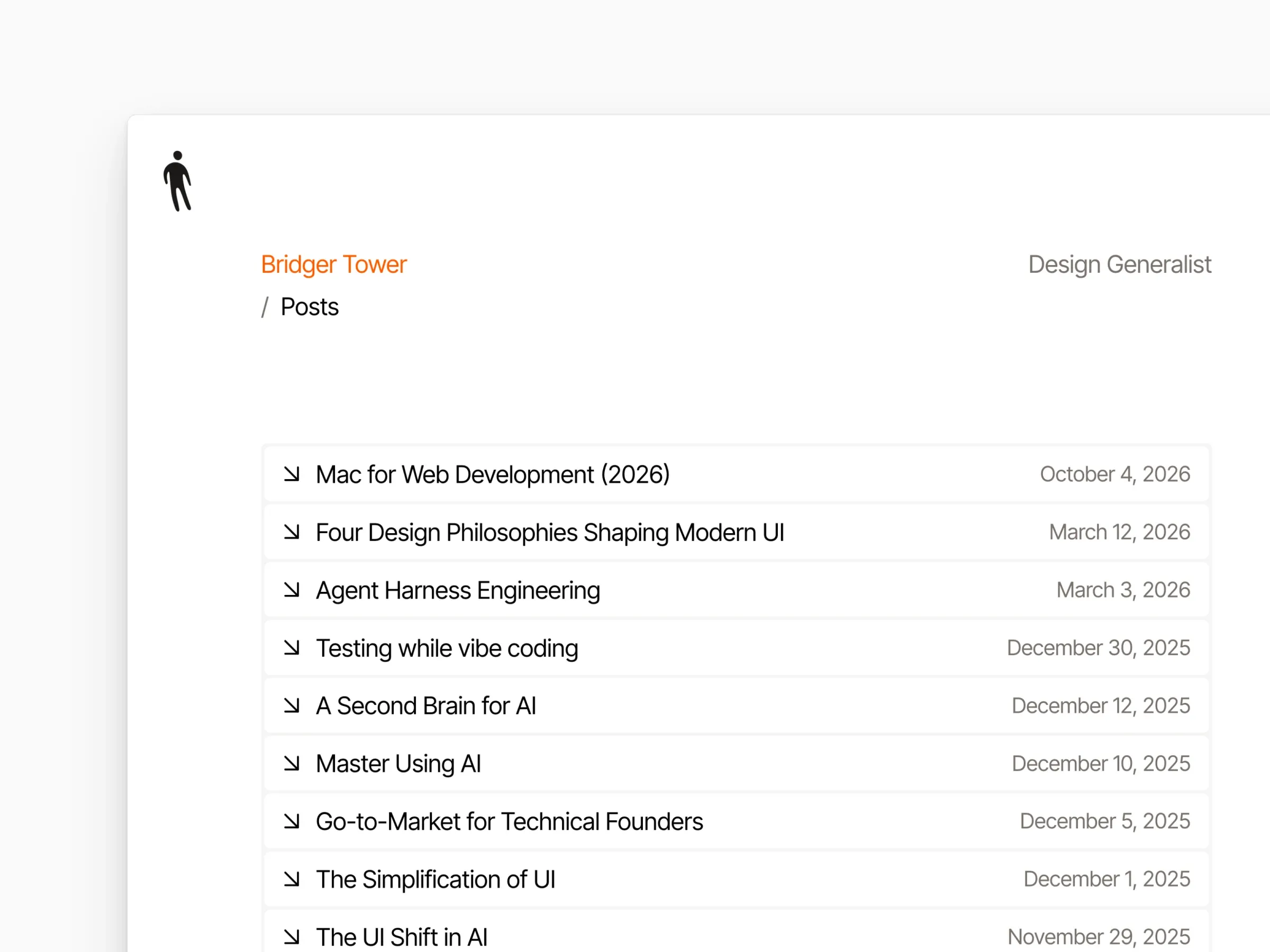Click arrow icon beside The Simplification of UI
The image size is (1270, 952).
292,879
